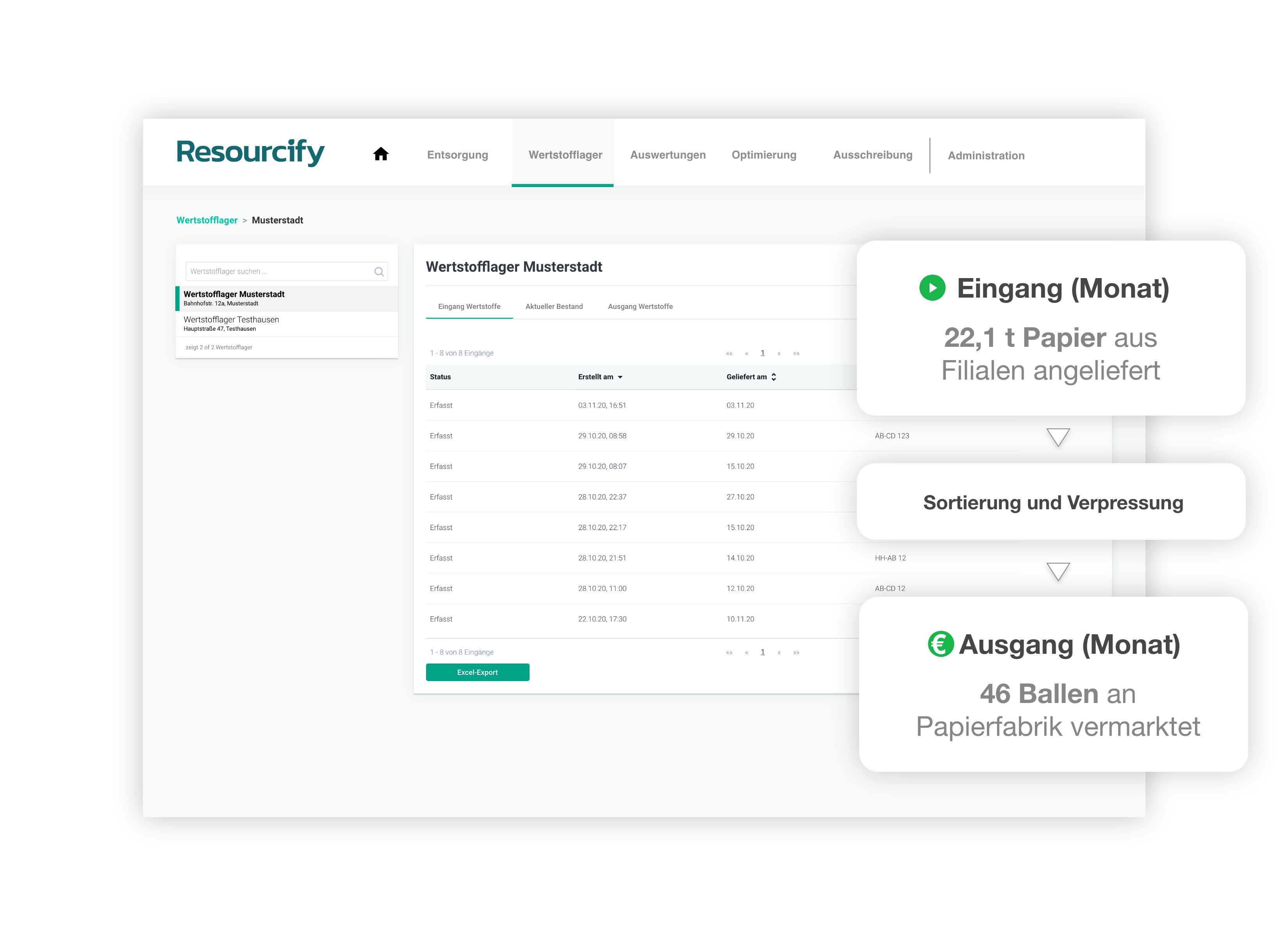
Task: Go to next page in top pagination
Action: point(779,353)
